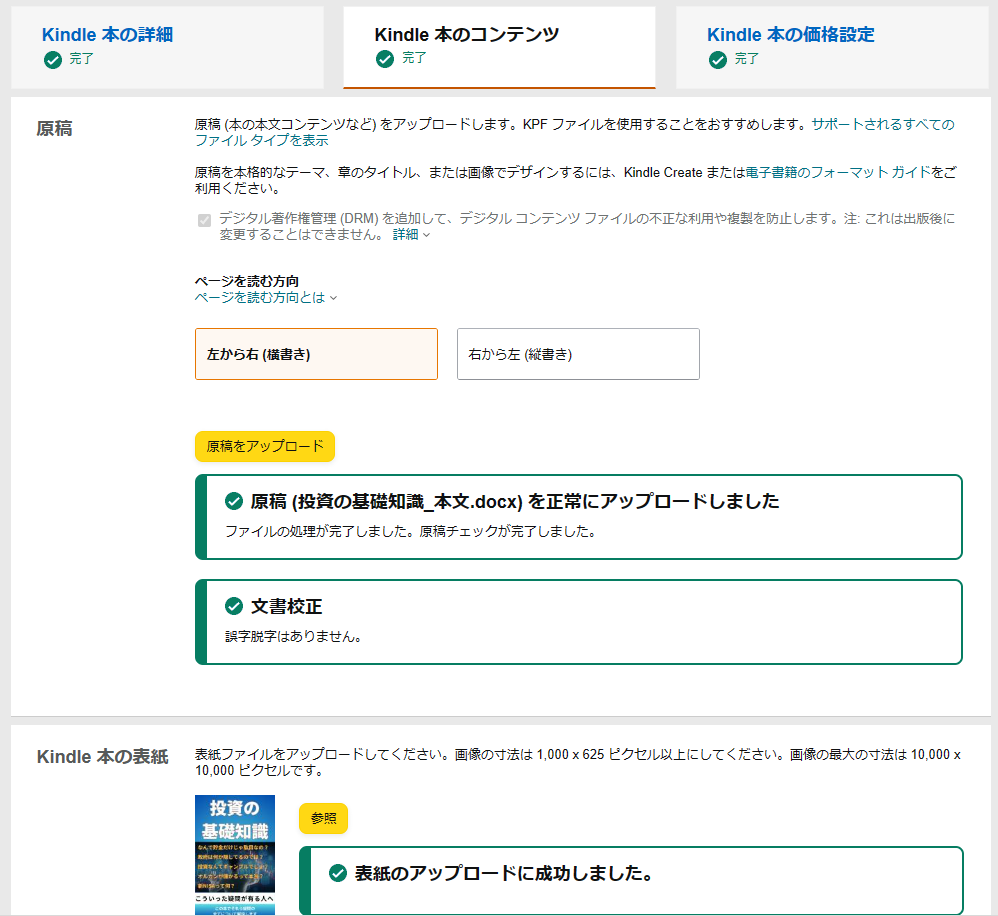
Task: Open the Kindle 本の詳細 tab
Action: pyautogui.click(x=107, y=35)
